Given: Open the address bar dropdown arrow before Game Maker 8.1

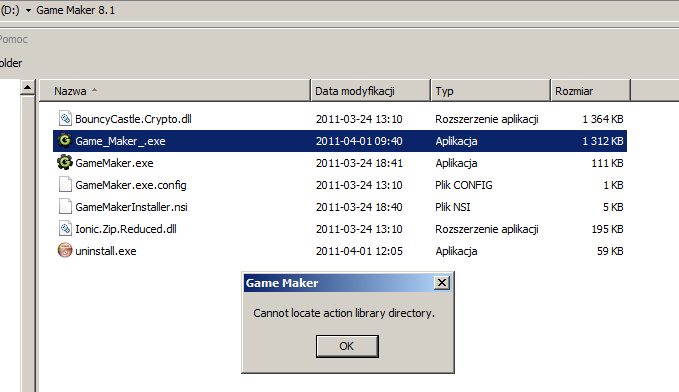Looking at the screenshot, I should pyautogui.click(x=28, y=10).
